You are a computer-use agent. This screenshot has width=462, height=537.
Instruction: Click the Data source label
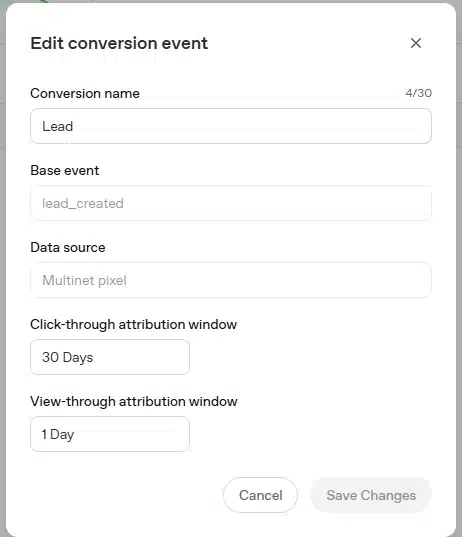(68, 247)
